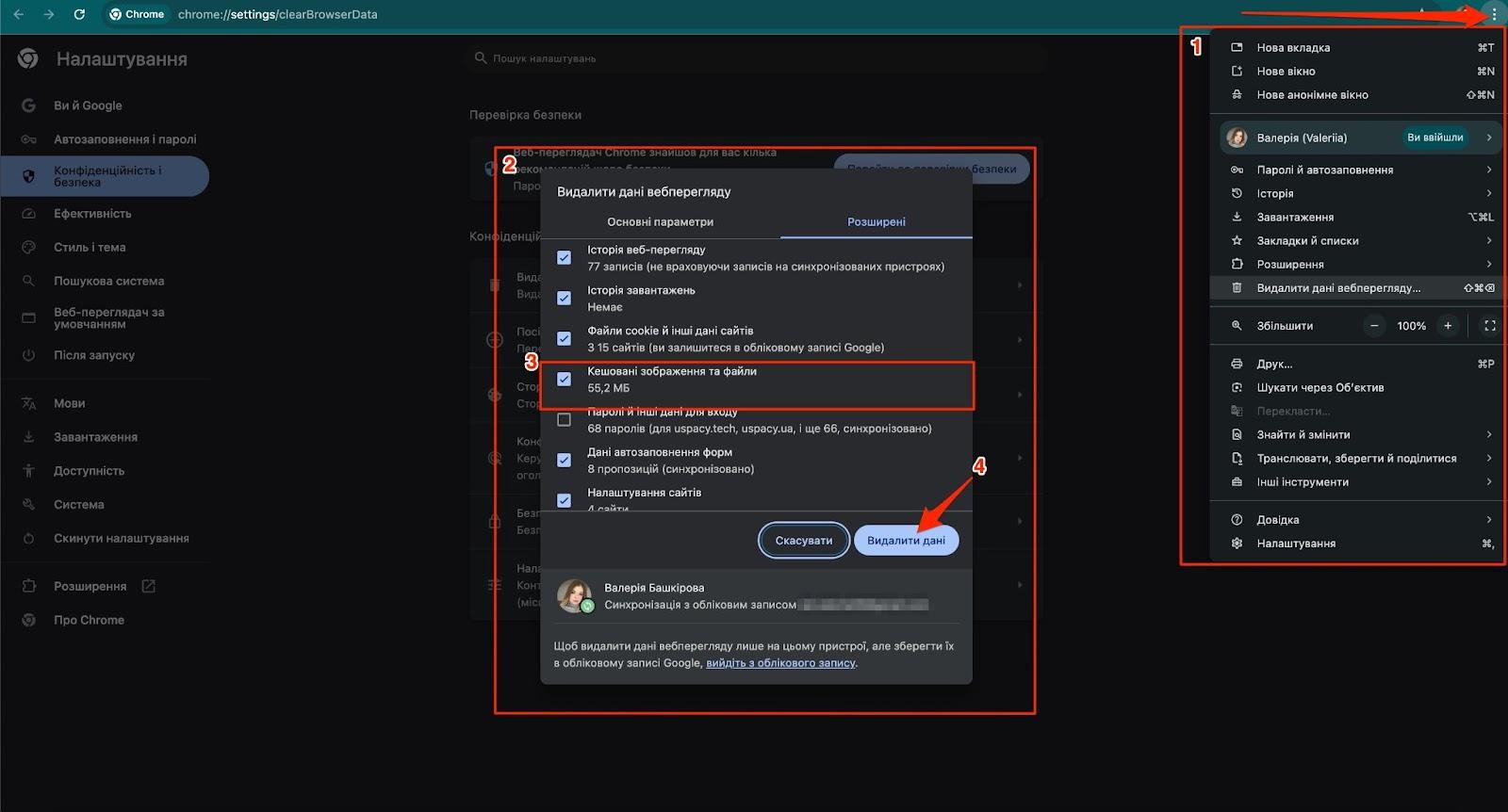The width and height of the screenshot is (1508, 812).
Task: Decrease zoom with the minus button
Action: (1374, 326)
